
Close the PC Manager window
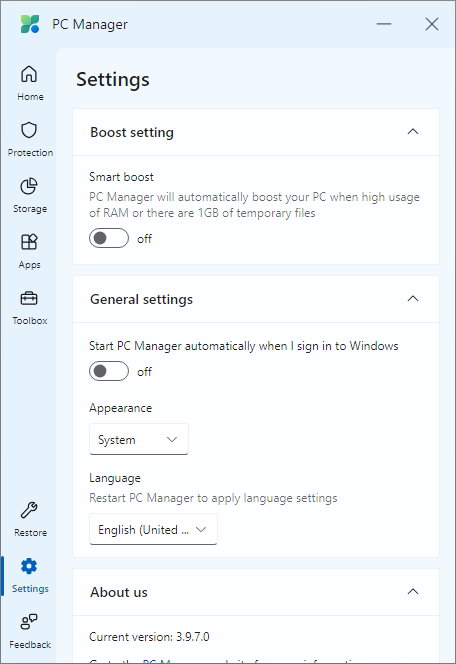(x=432, y=24)
